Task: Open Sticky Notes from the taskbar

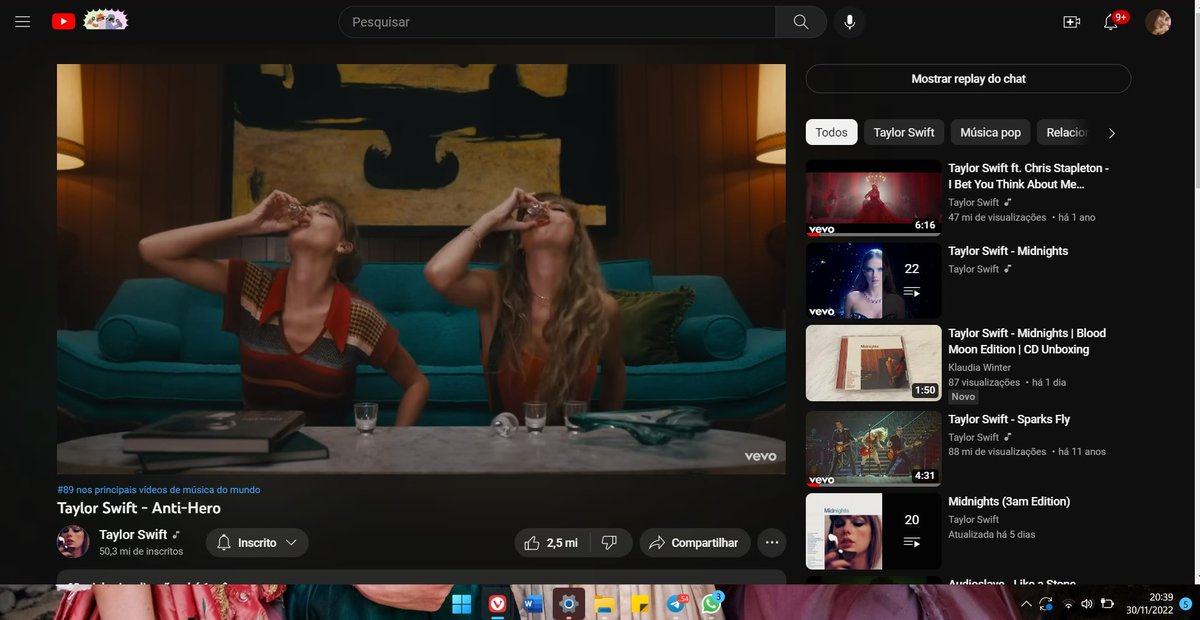Action: [639, 604]
